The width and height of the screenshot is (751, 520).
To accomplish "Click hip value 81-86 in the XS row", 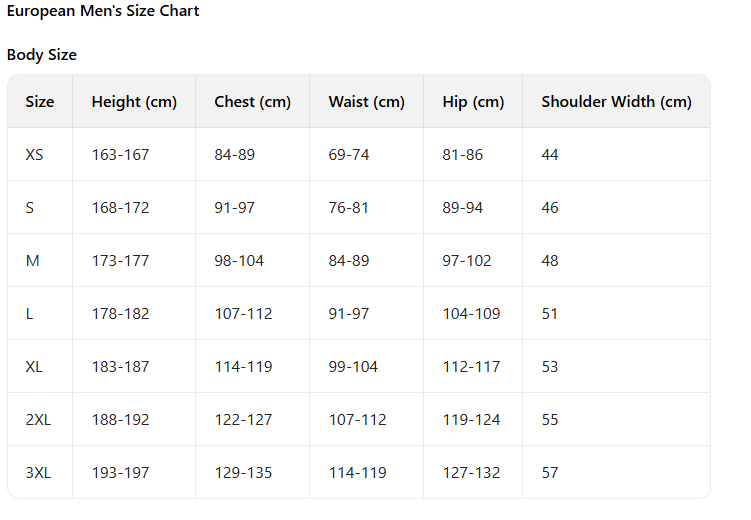I will (x=463, y=155).
